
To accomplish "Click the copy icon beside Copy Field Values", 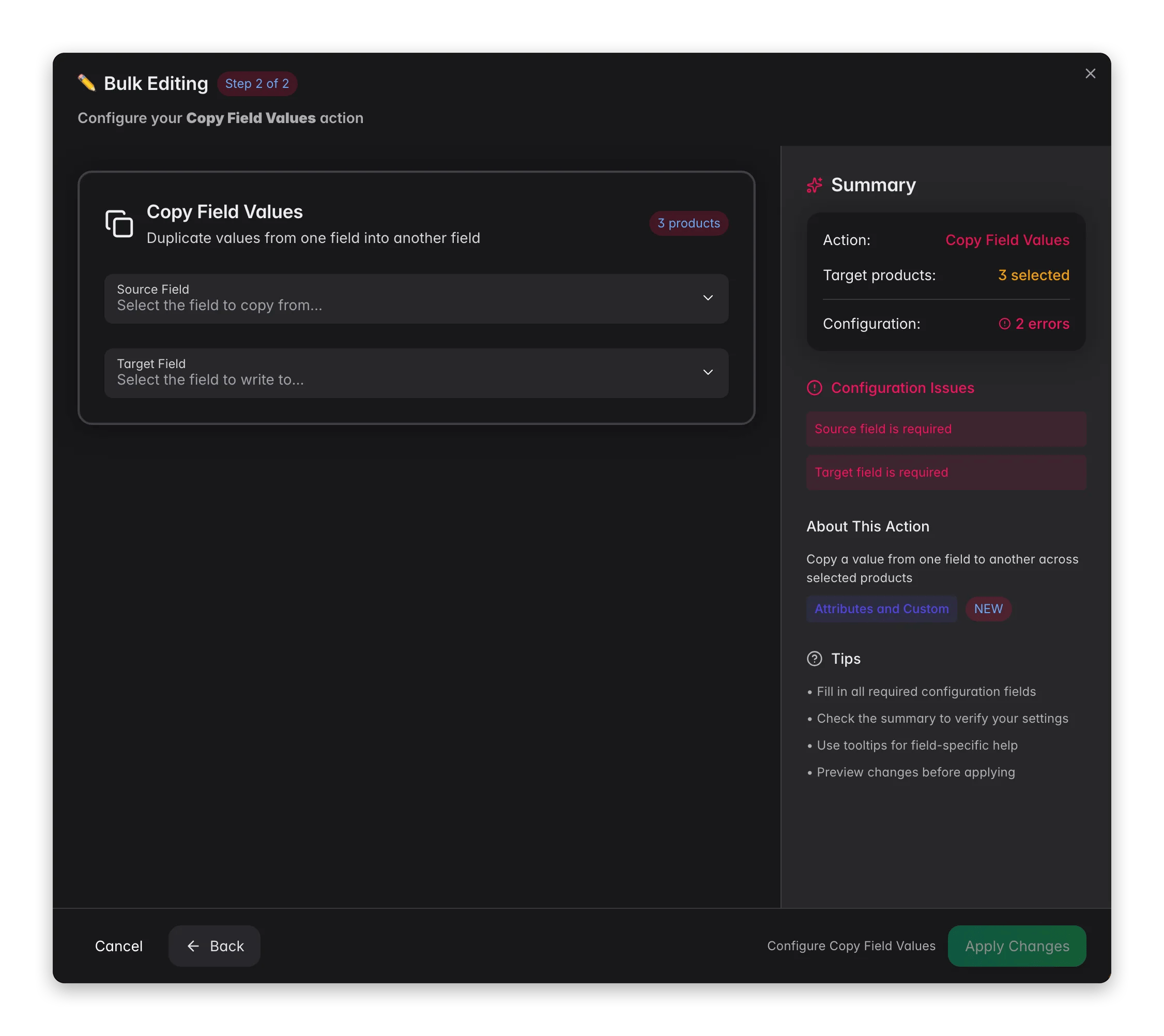I will (119, 223).
